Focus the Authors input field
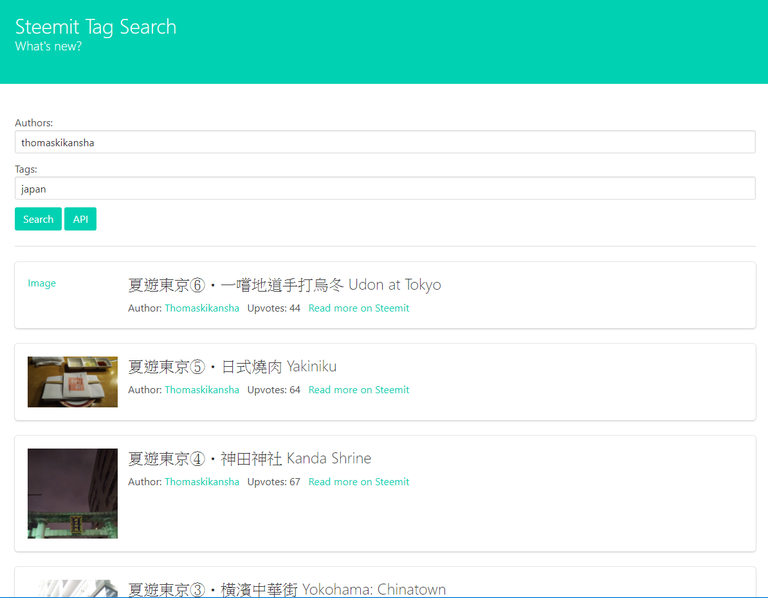 [384, 142]
